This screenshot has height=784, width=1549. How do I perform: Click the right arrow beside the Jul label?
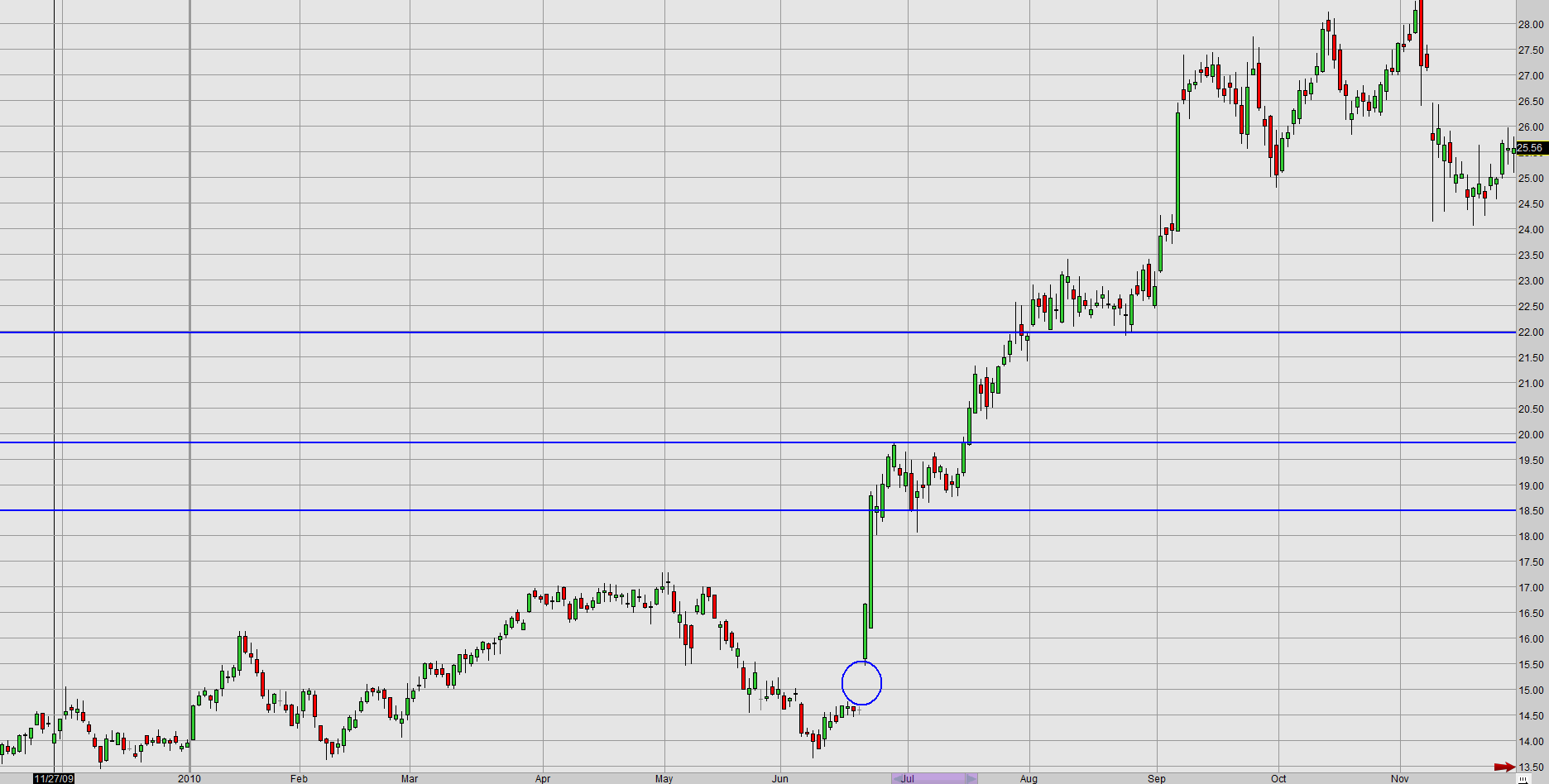pyautogui.click(x=971, y=779)
